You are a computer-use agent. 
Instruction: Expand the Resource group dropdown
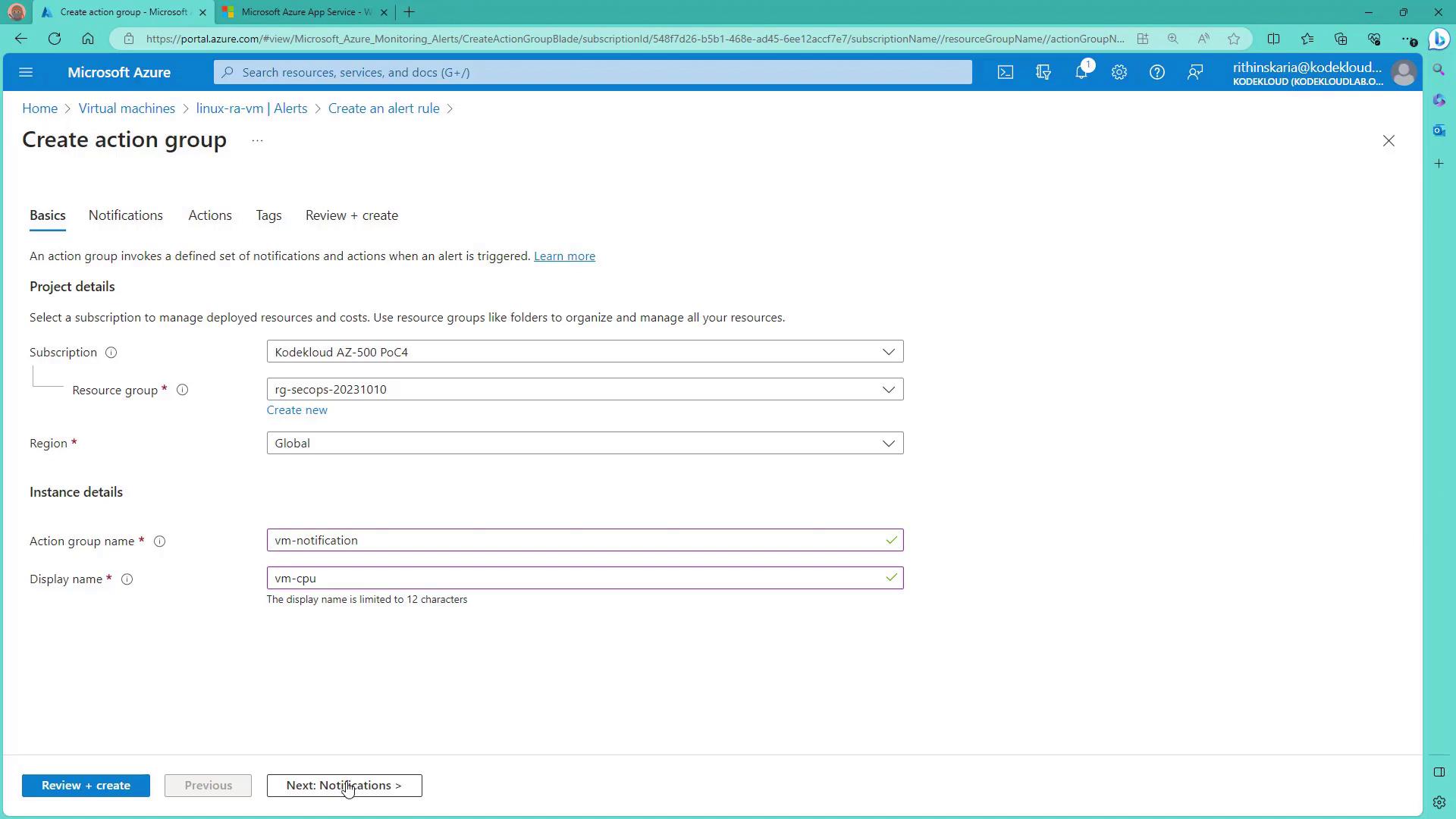coord(888,390)
